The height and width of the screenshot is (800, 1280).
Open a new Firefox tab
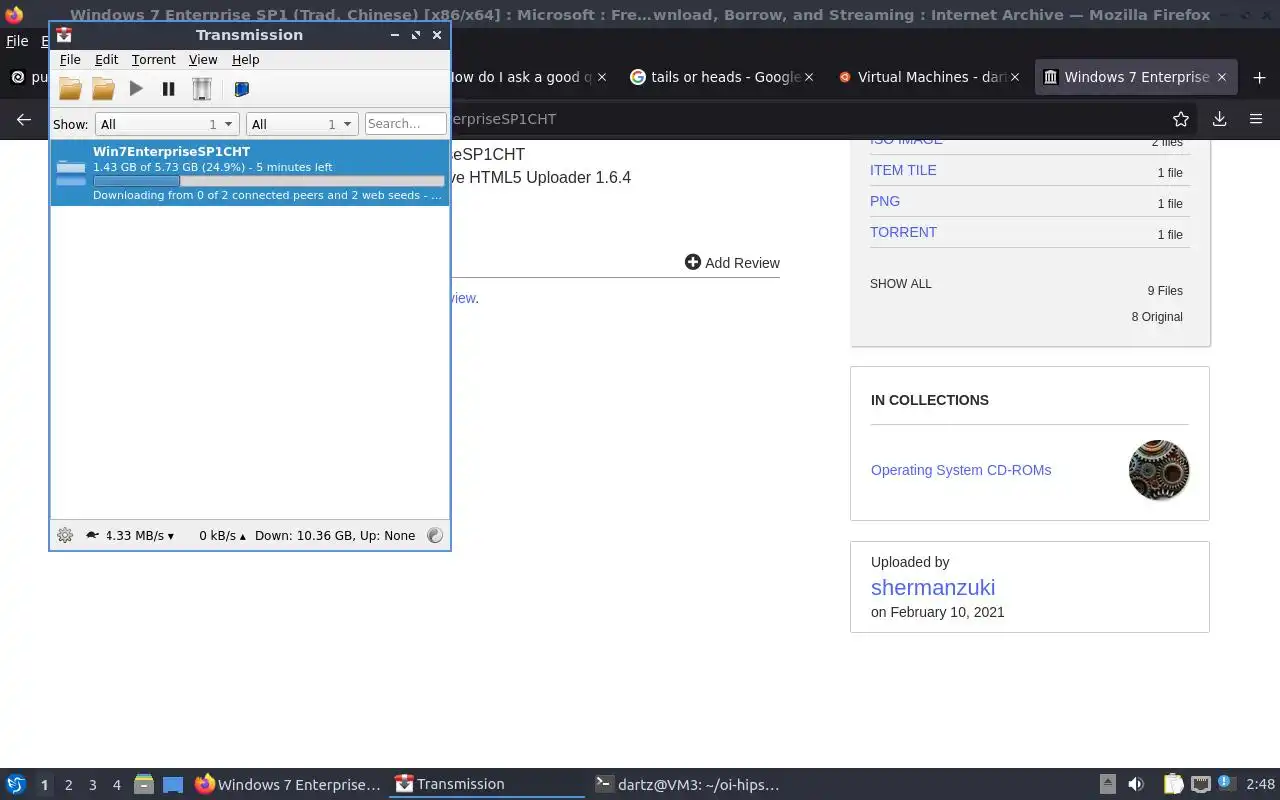[1259, 77]
